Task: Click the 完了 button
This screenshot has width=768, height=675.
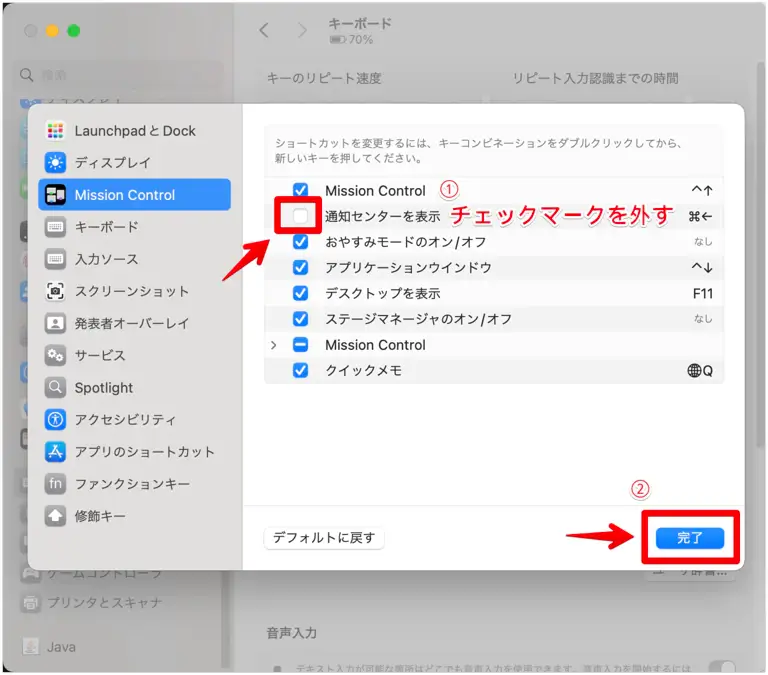Action: click(690, 538)
